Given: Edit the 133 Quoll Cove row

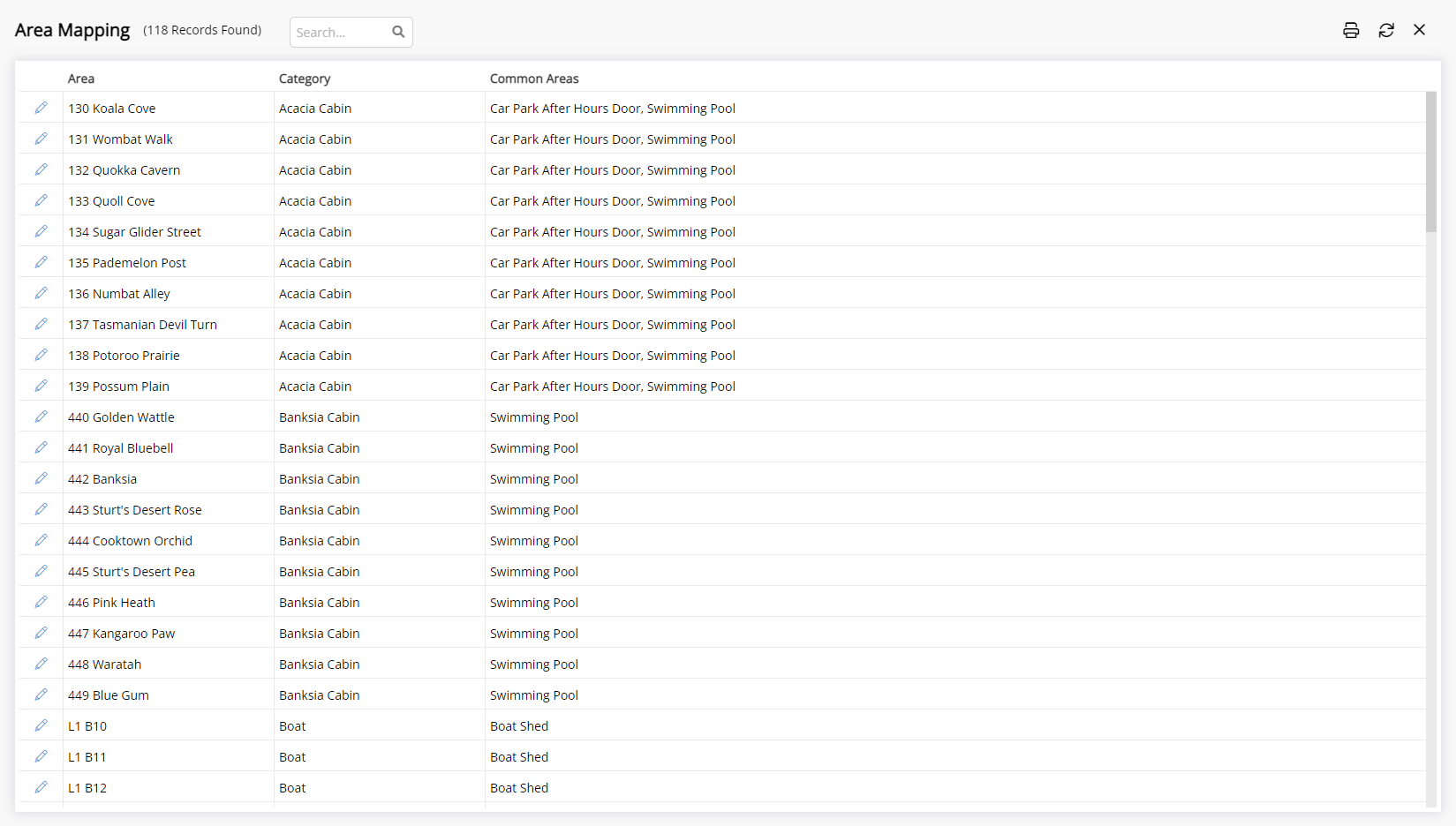Looking at the screenshot, I should [x=41, y=200].
